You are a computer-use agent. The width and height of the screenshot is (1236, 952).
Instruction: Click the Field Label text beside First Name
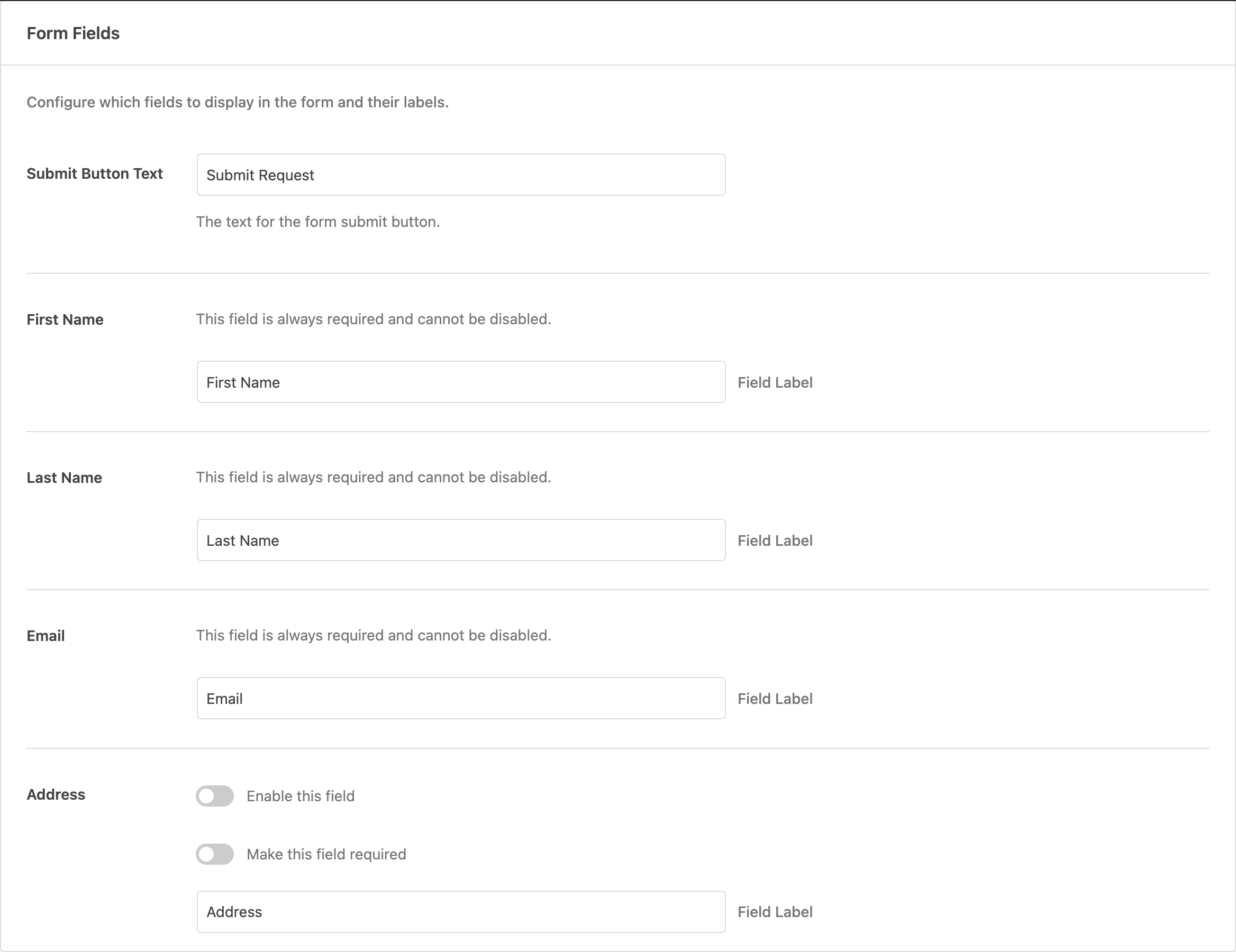coord(774,382)
